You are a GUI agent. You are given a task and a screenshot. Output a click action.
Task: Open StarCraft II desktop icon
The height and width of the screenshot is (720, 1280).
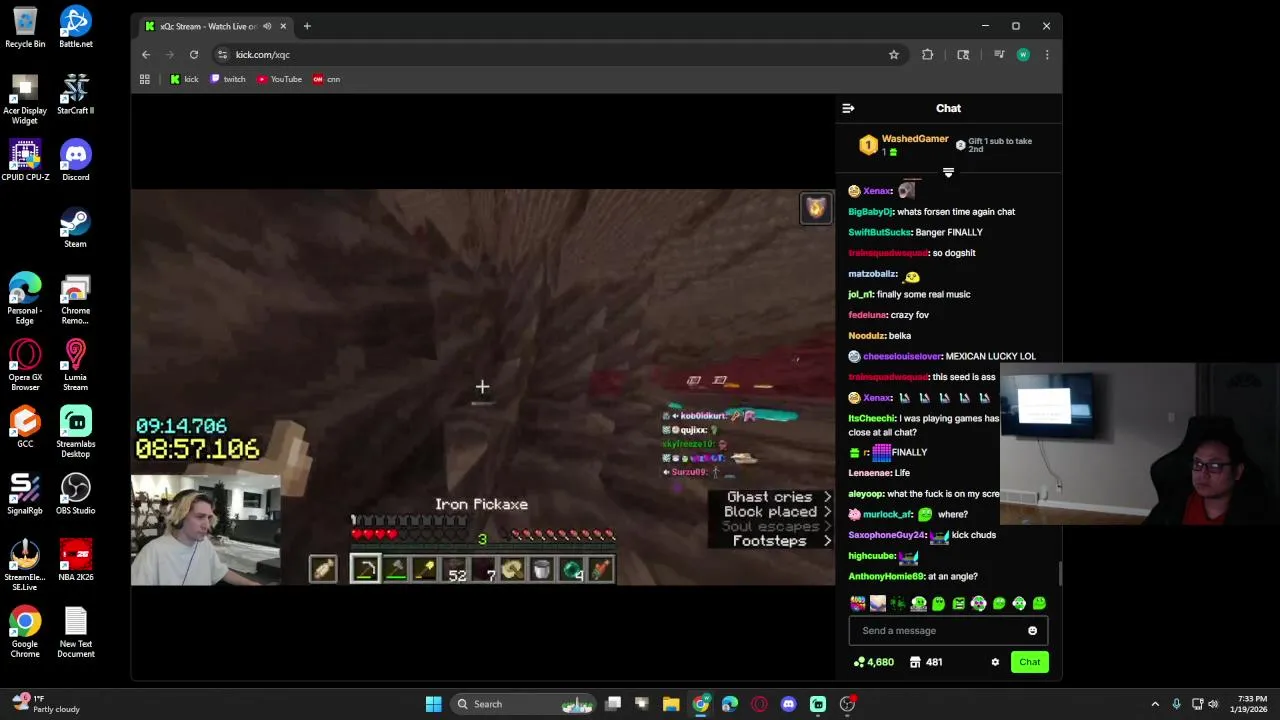[x=76, y=94]
